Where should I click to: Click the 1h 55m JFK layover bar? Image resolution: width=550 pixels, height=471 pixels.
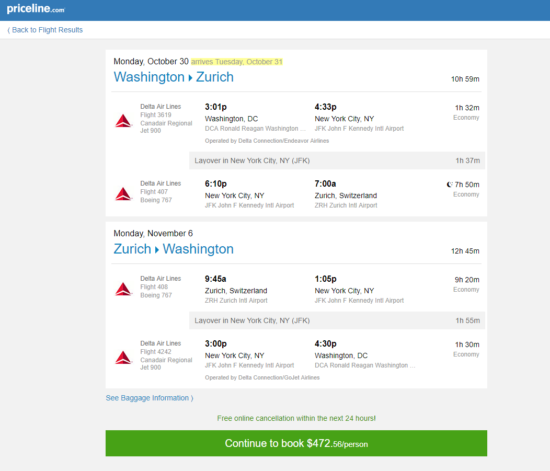point(337,321)
